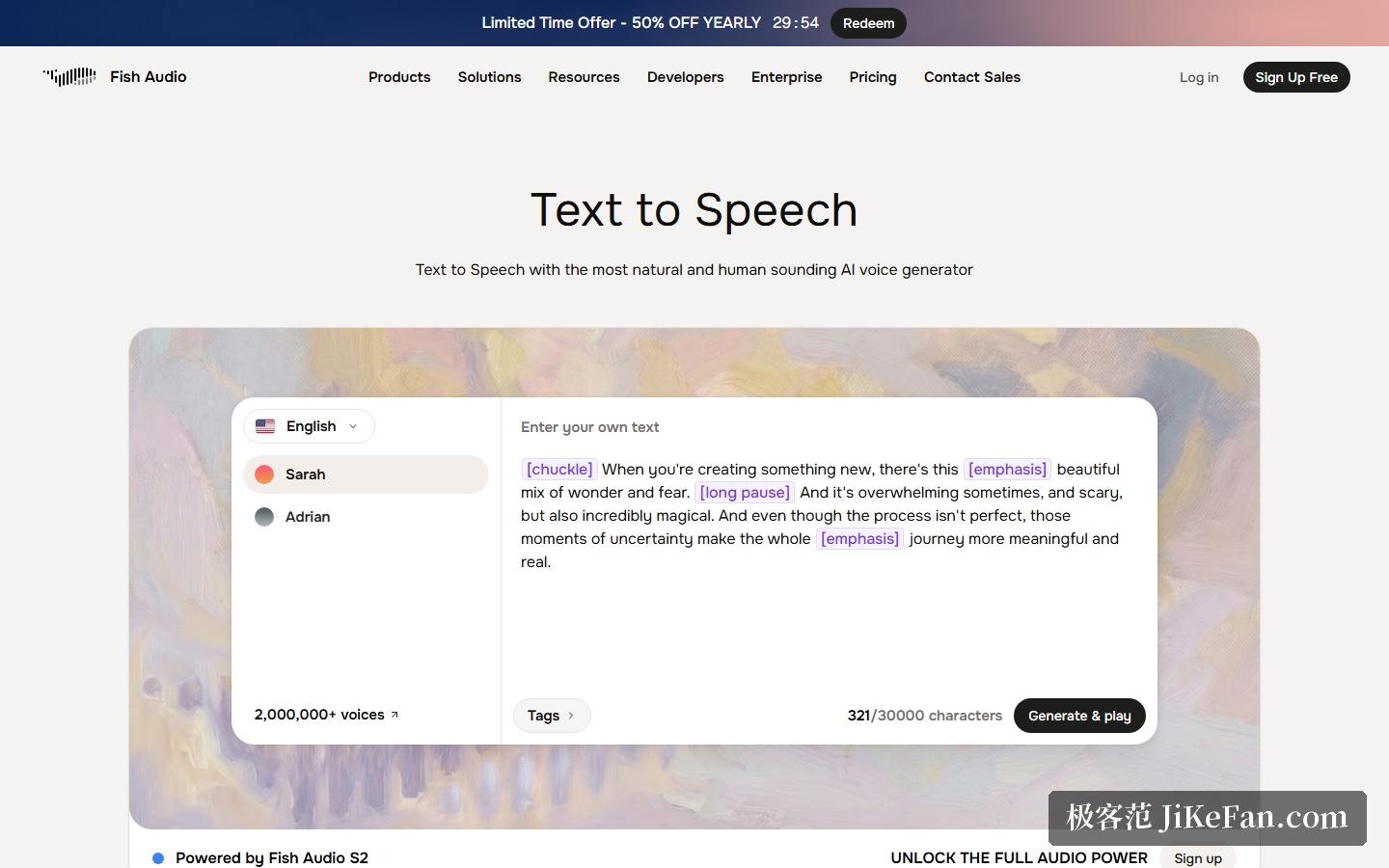Select the Sarah voice

tap(366, 475)
